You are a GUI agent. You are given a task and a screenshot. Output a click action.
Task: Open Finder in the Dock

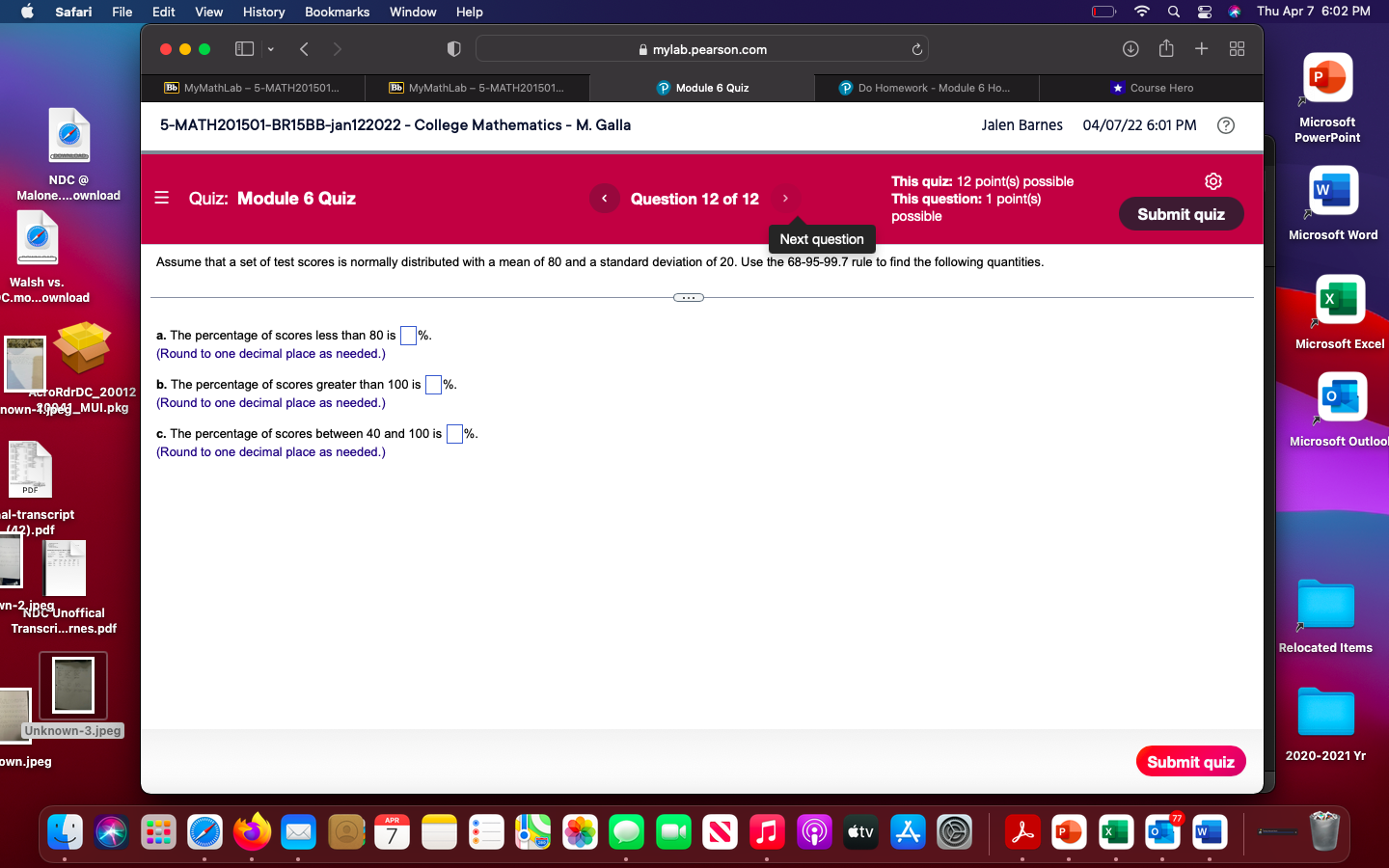(x=65, y=831)
